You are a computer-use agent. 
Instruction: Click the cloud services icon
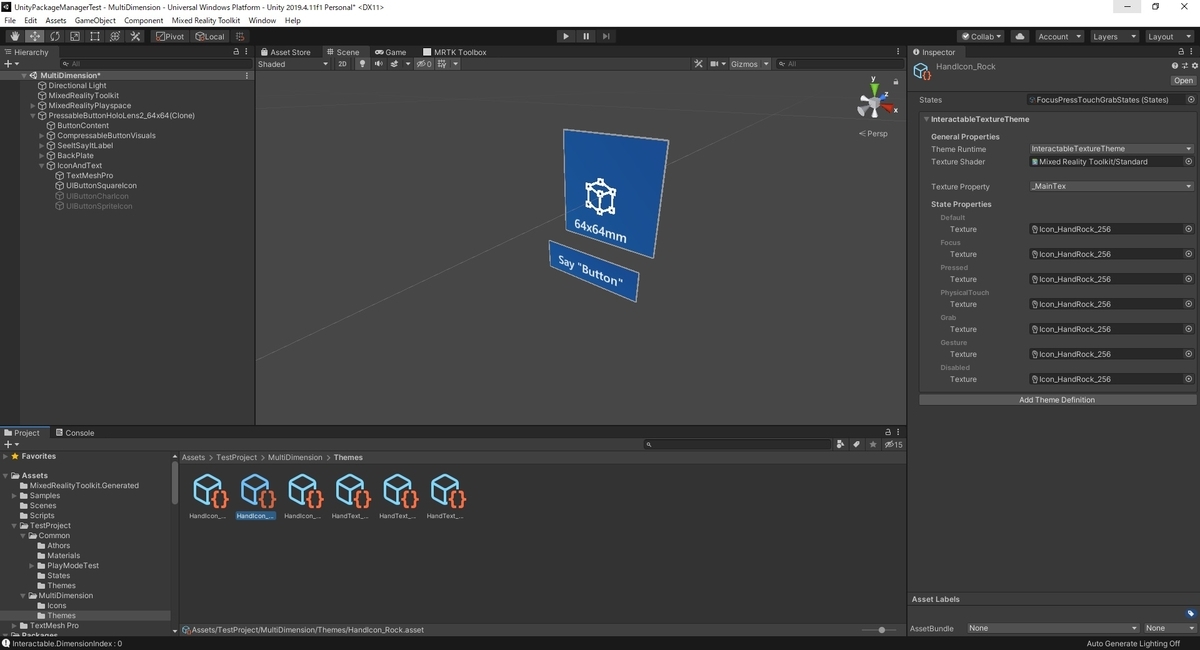tap(1020, 36)
